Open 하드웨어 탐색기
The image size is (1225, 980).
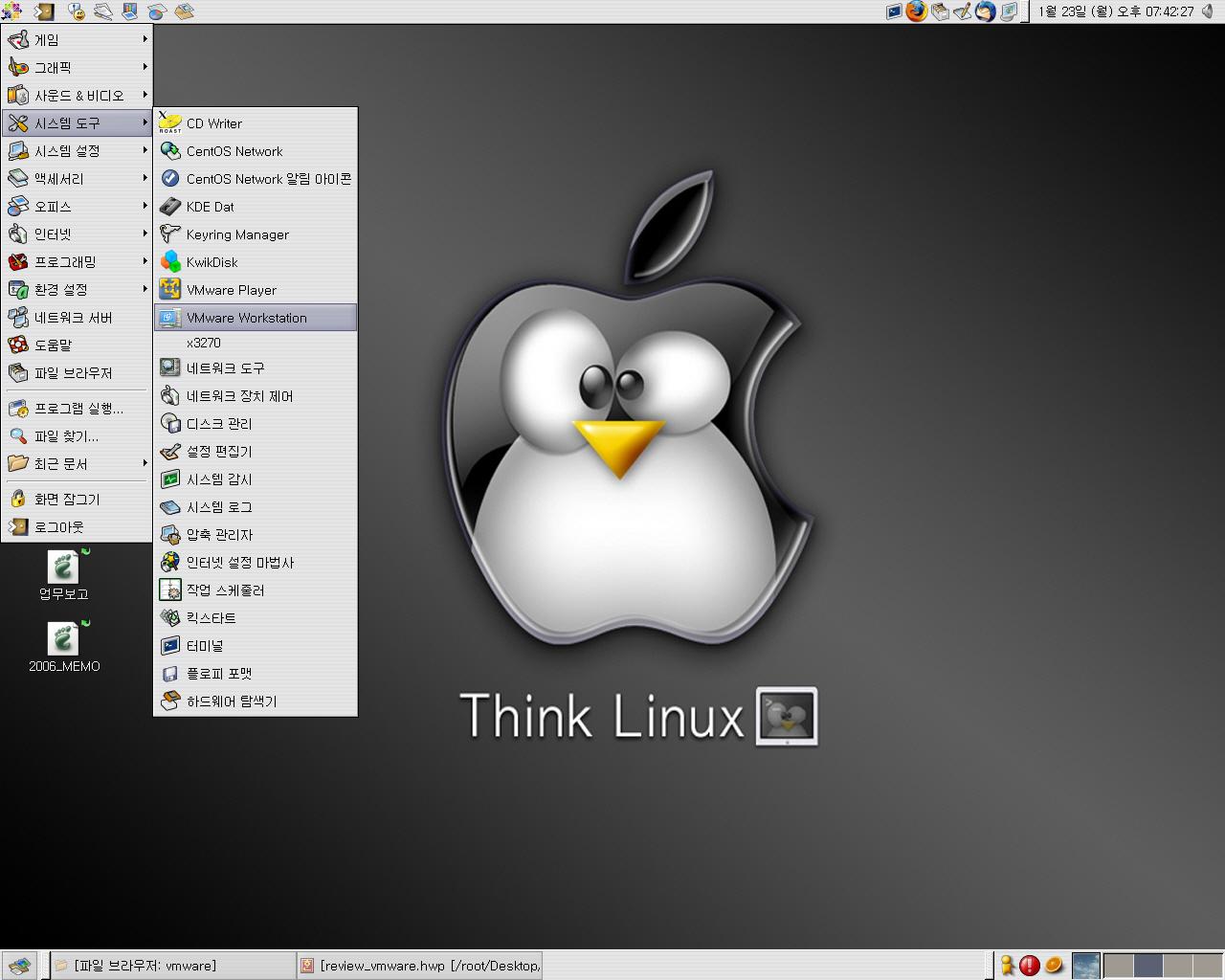pyautogui.click(x=256, y=701)
